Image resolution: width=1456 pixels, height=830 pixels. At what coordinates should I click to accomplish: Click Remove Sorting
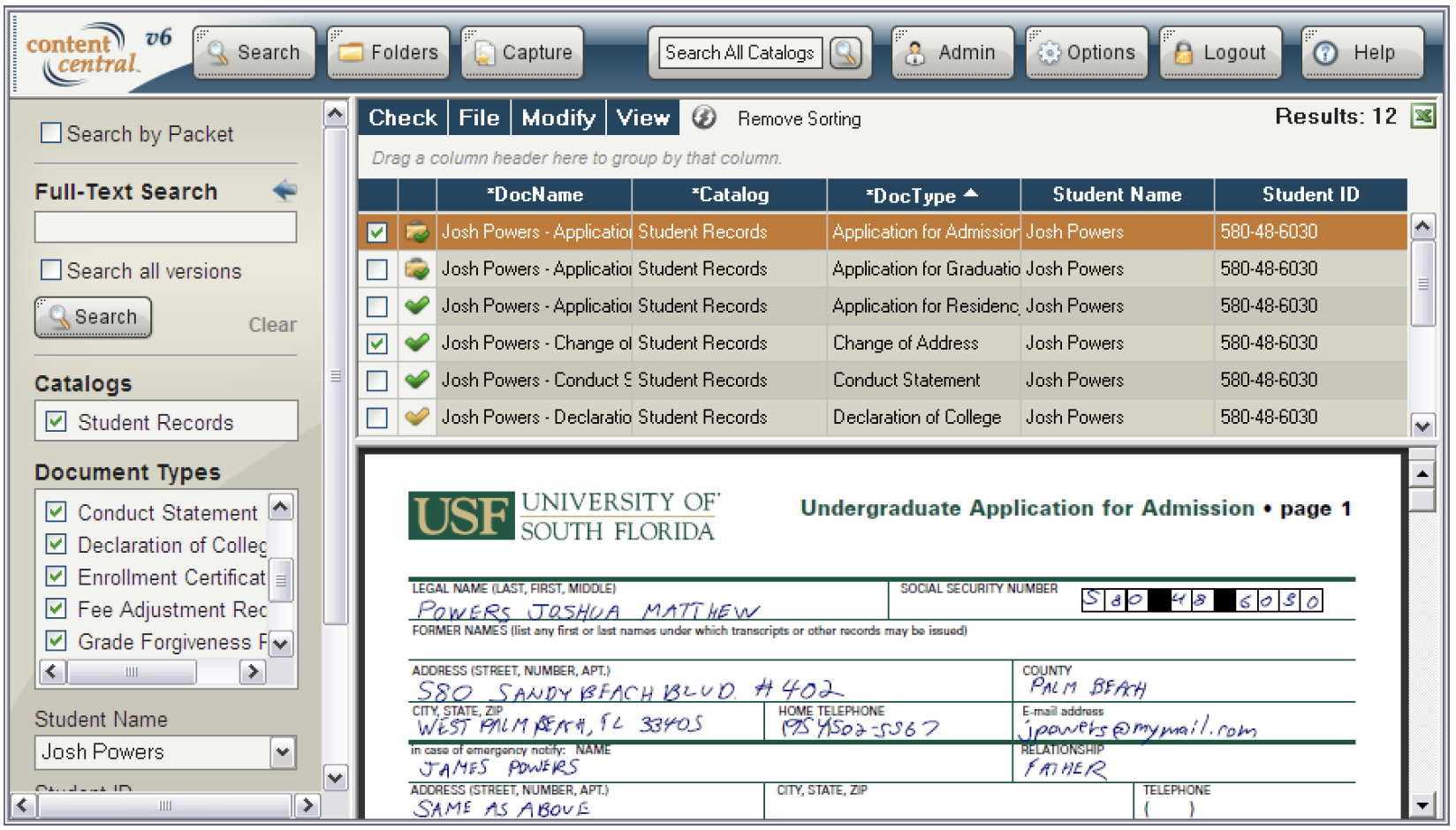[800, 118]
